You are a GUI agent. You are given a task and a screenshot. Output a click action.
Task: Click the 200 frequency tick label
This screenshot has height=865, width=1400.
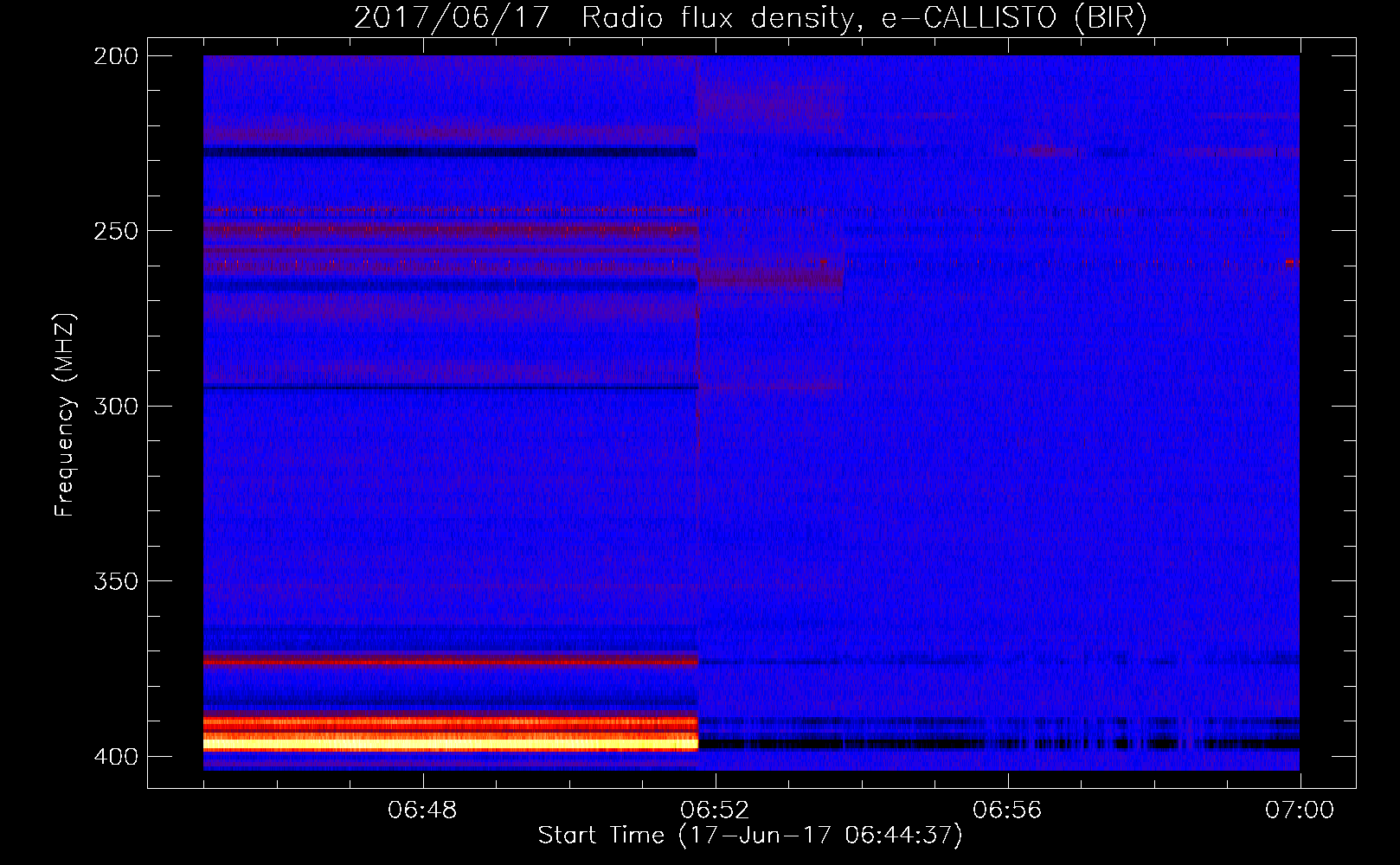click(x=116, y=56)
